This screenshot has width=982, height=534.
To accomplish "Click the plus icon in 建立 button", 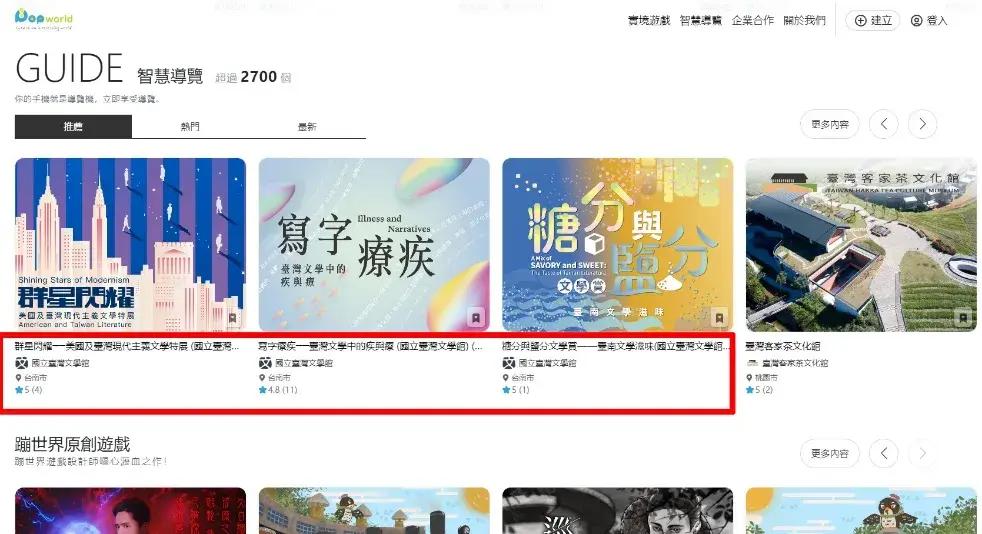I will tap(859, 21).
